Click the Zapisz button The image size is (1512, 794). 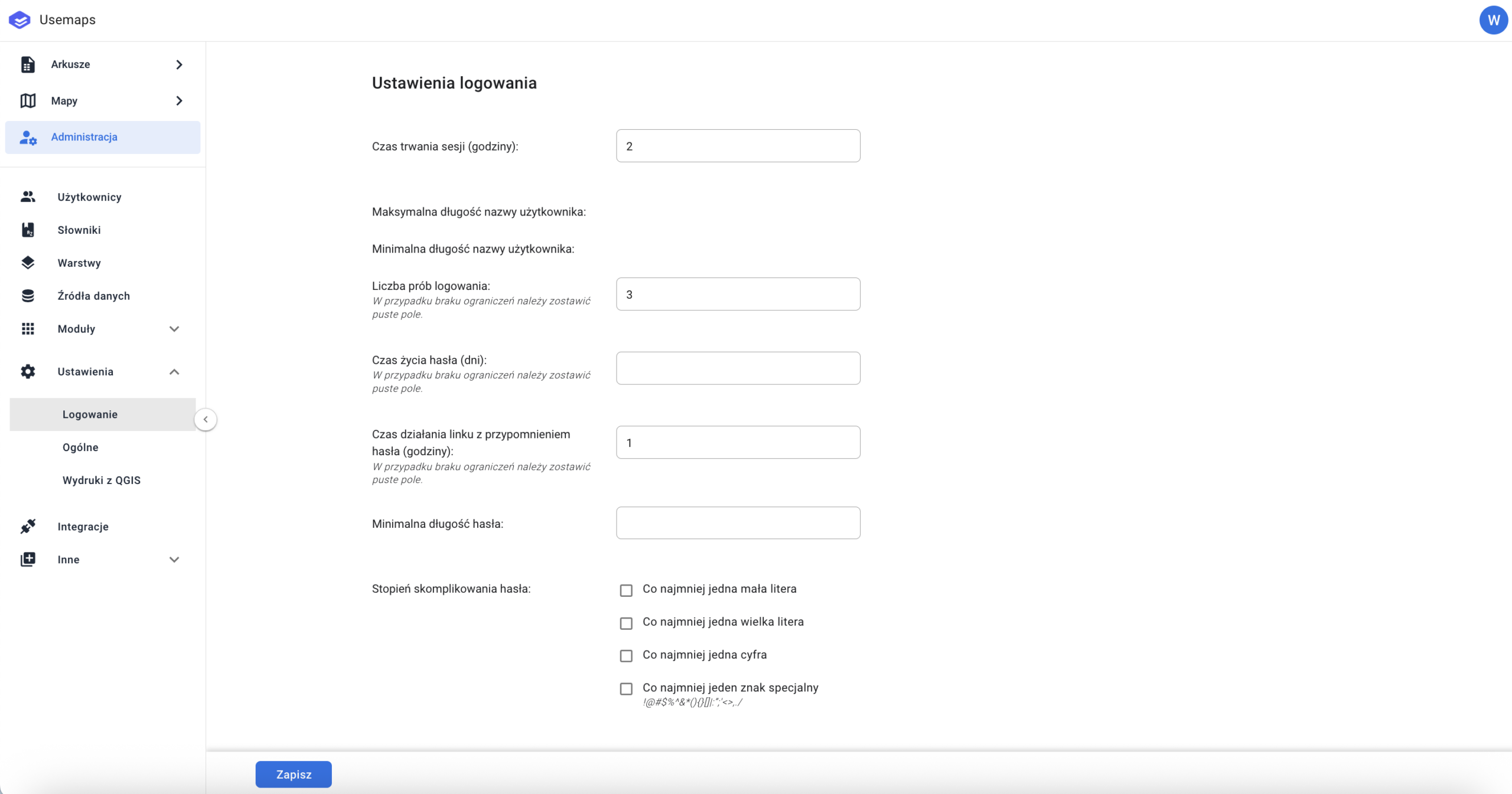click(x=294, y=774)
